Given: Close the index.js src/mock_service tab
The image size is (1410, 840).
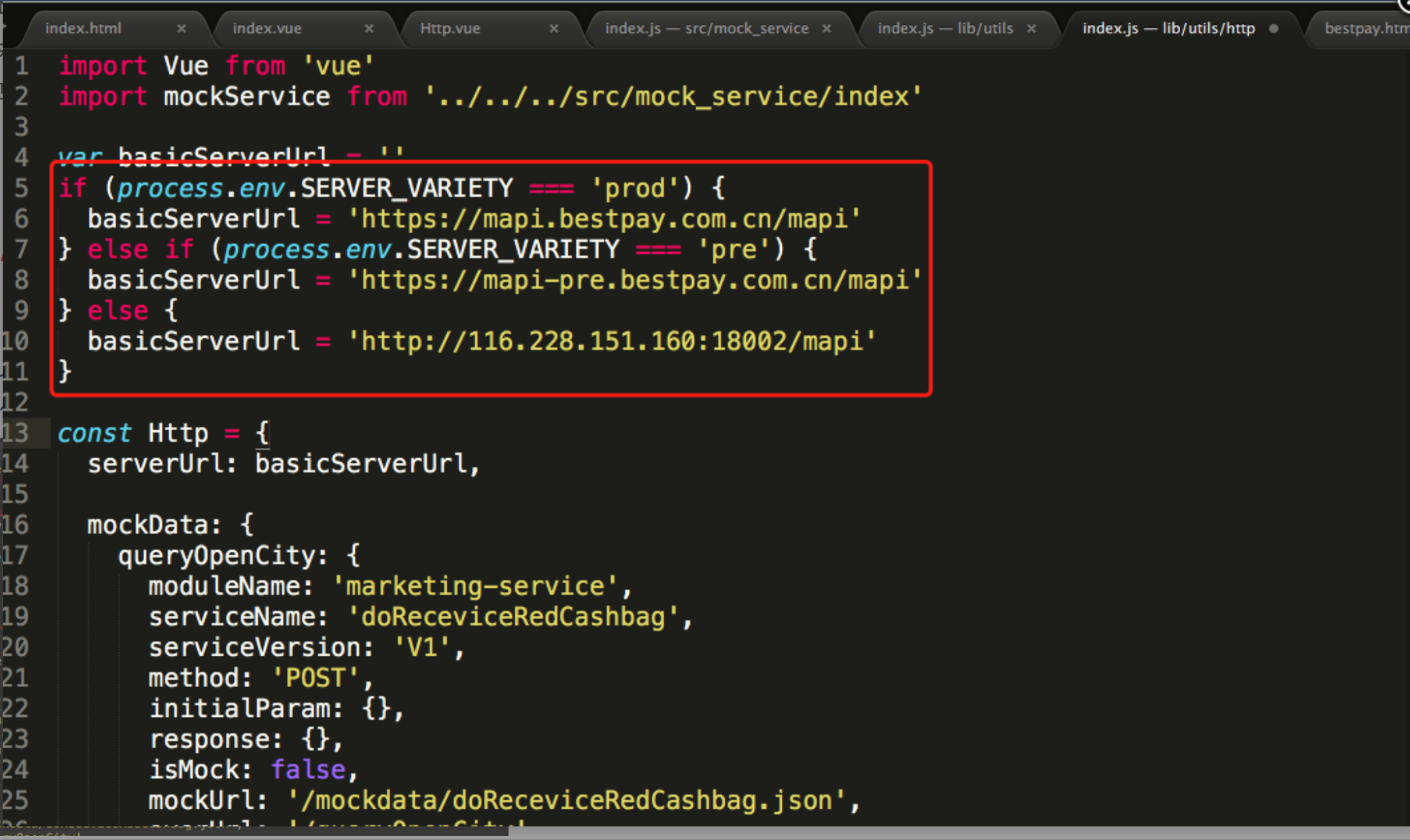Looking at the screenshot, I should [827, 29].
